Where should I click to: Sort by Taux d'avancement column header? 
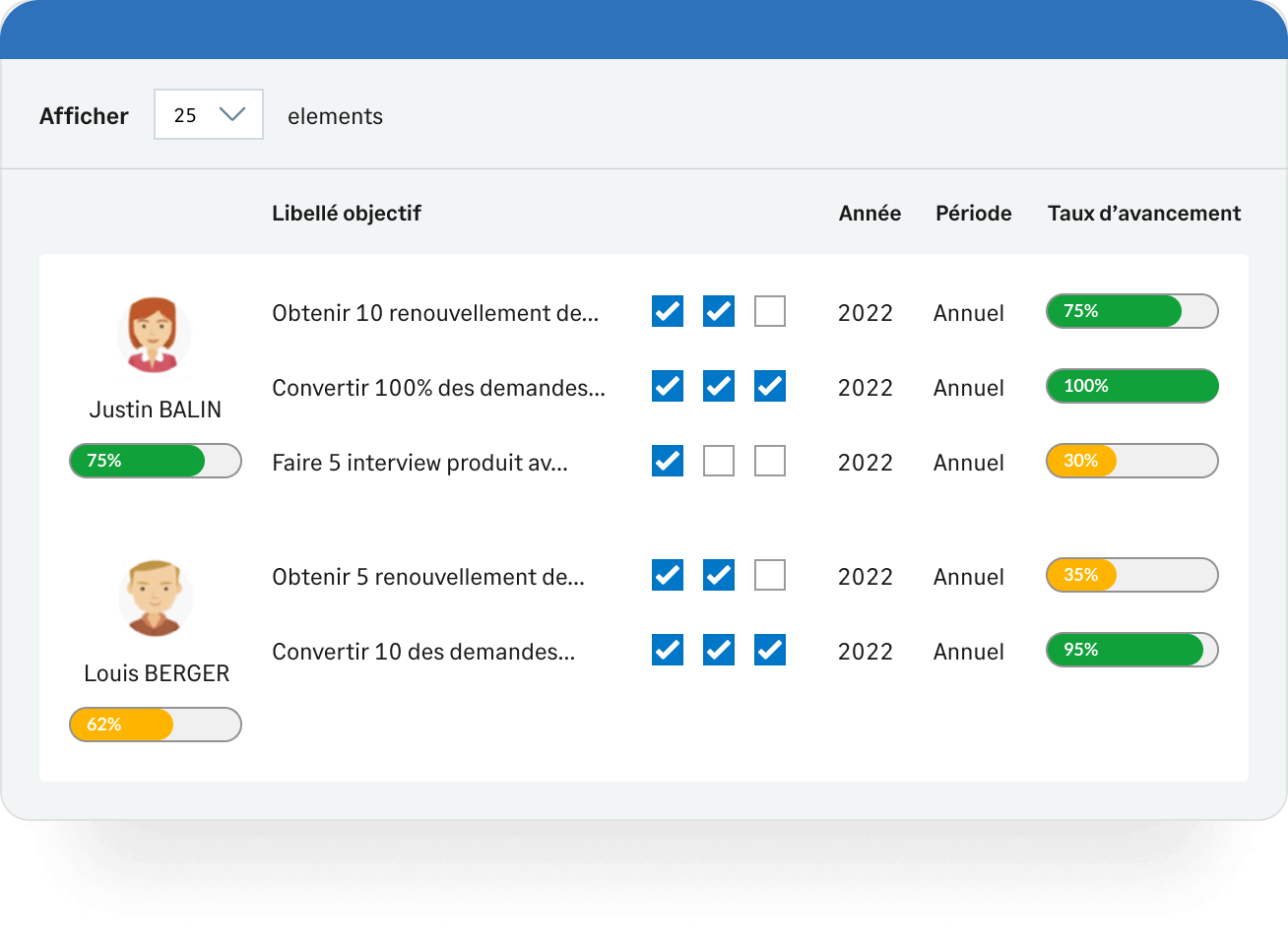tap(1144, 214)
